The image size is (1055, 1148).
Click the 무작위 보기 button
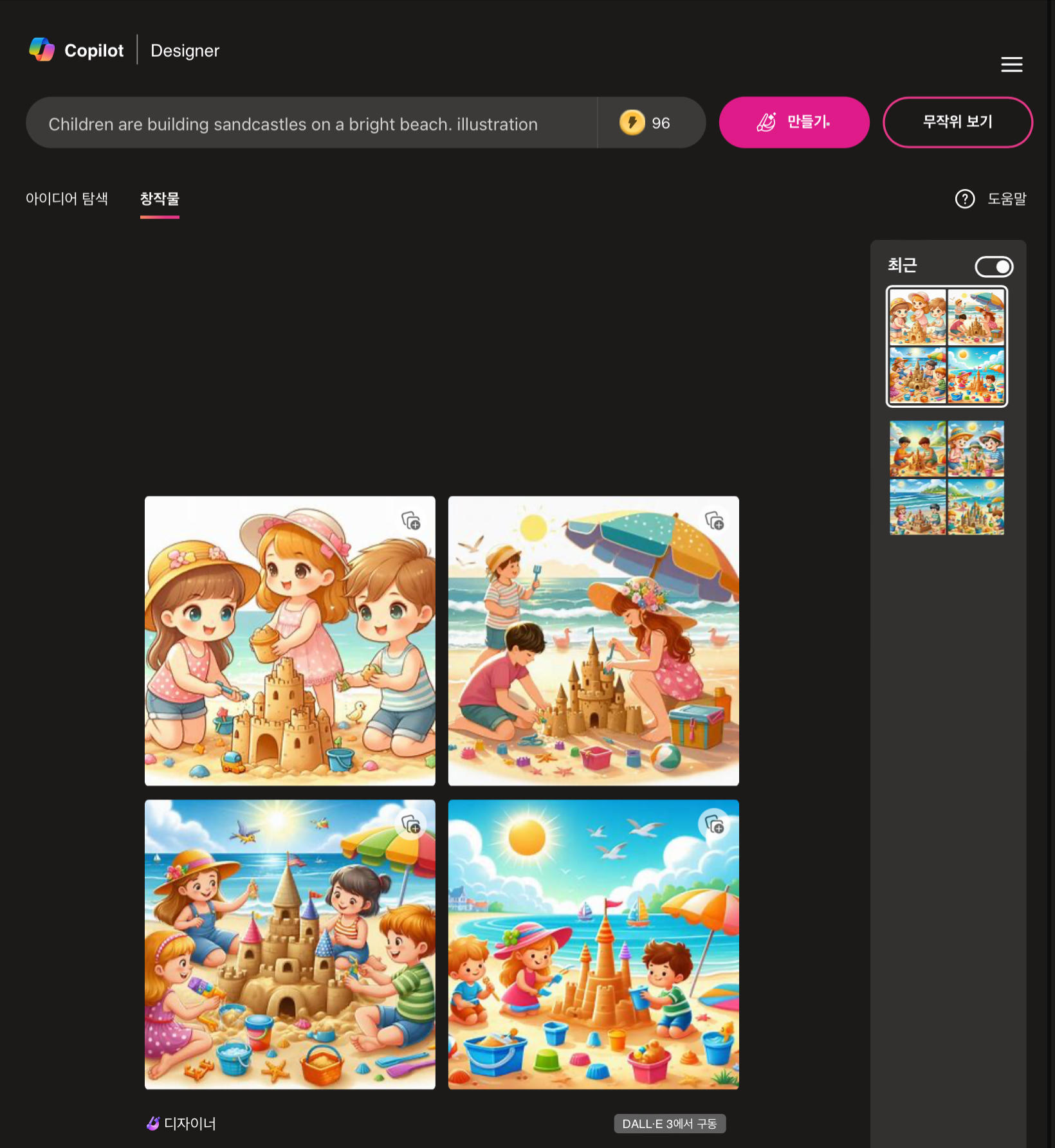pos(957,122)
